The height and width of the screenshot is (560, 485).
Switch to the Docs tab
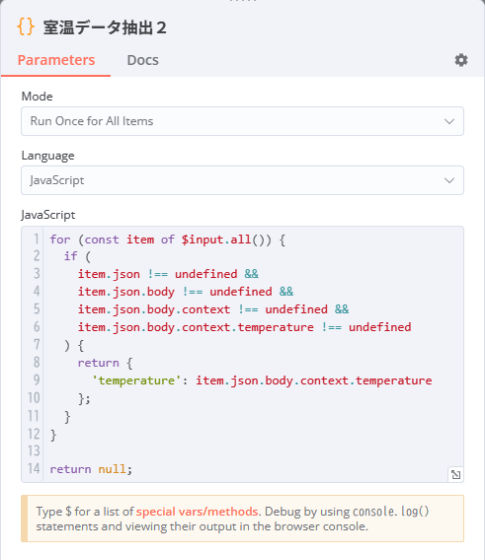pos(142,60)
